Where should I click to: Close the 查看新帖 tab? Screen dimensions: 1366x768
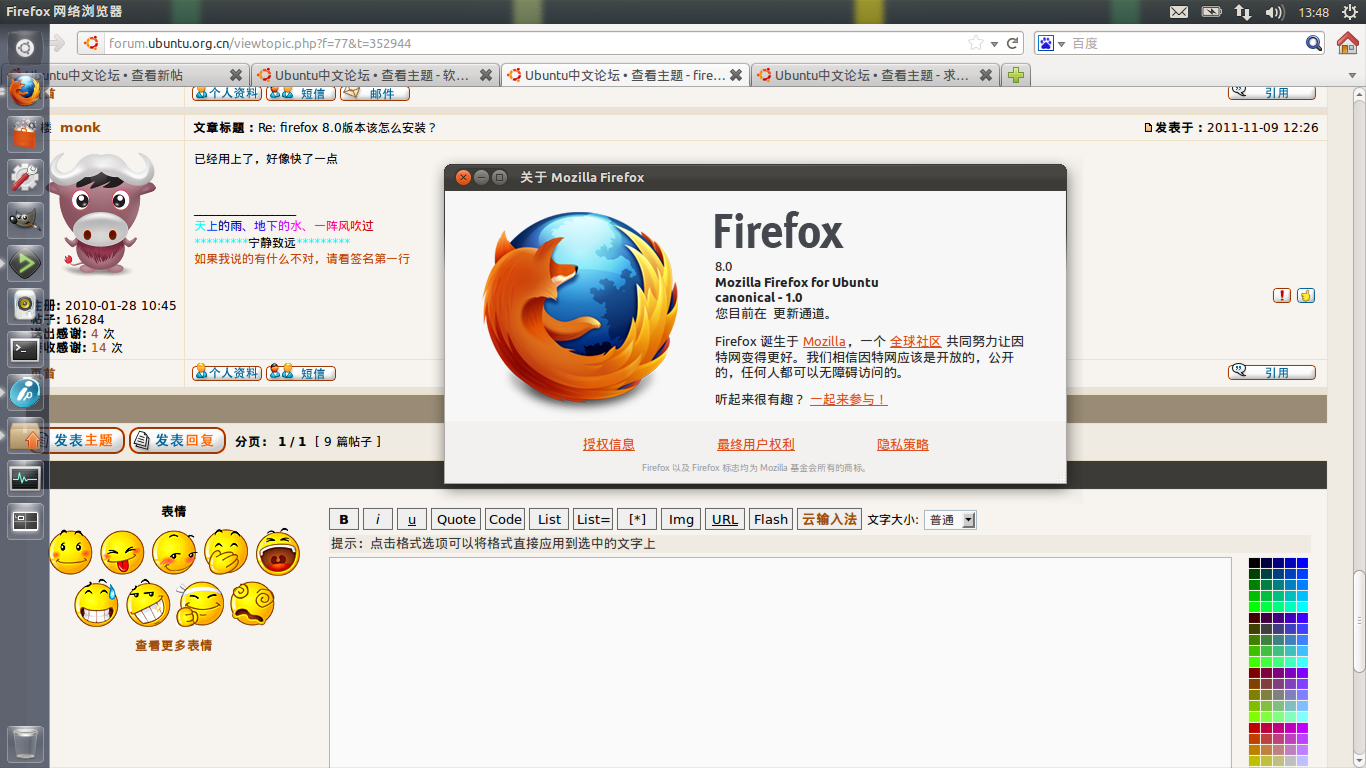pos(236,75)
